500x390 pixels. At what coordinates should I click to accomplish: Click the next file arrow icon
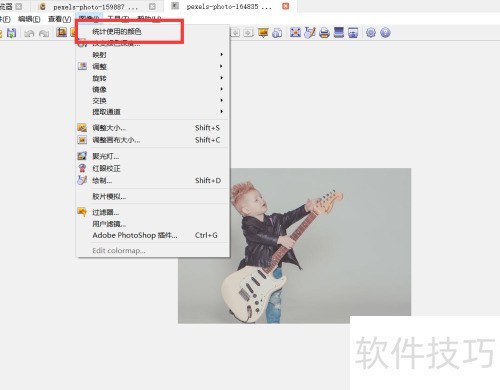pos(248,33)
